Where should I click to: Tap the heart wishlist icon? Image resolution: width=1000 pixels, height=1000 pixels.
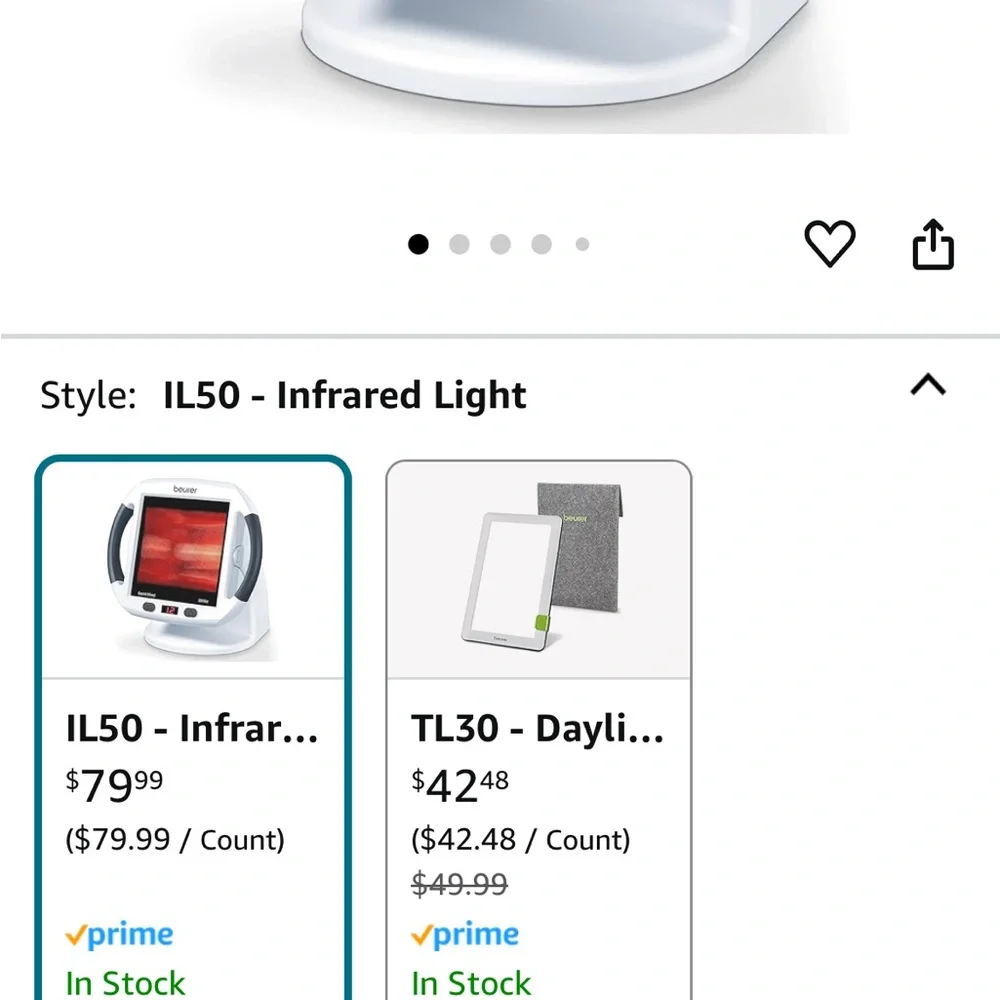[x=830, y=244]
